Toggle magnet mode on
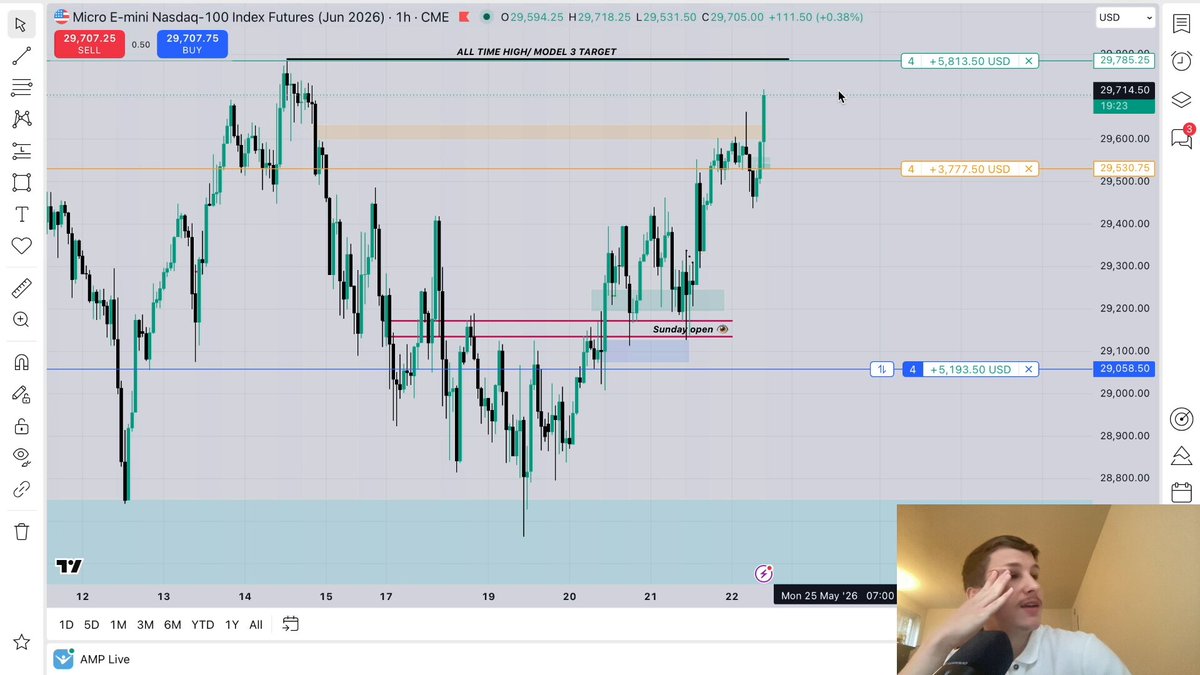This screenshot has width=1200, height=675. click(x=21, y=362)
